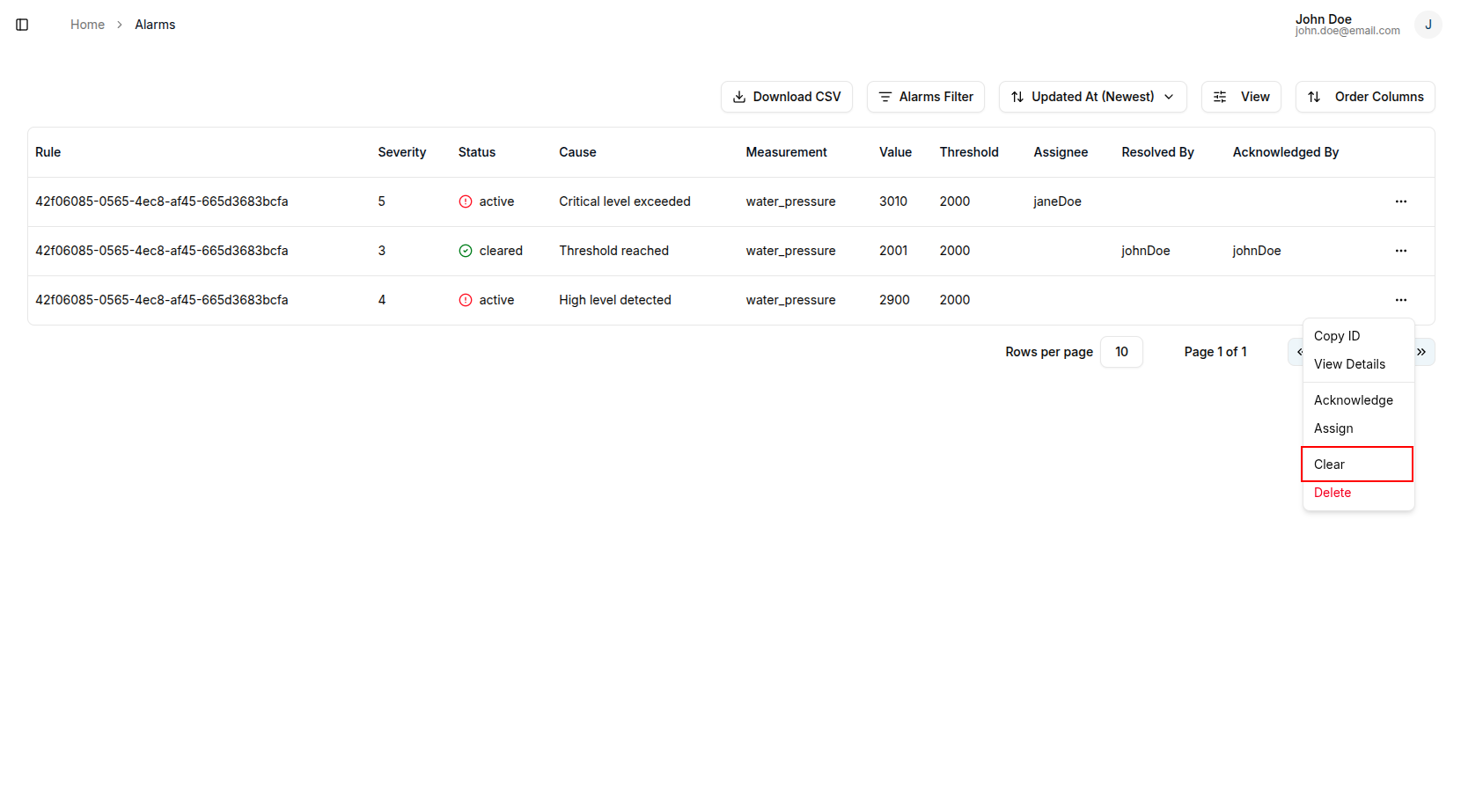
Task: Open Updated At (Newest) sort dropdown
Action: [x=1092, y=97]
